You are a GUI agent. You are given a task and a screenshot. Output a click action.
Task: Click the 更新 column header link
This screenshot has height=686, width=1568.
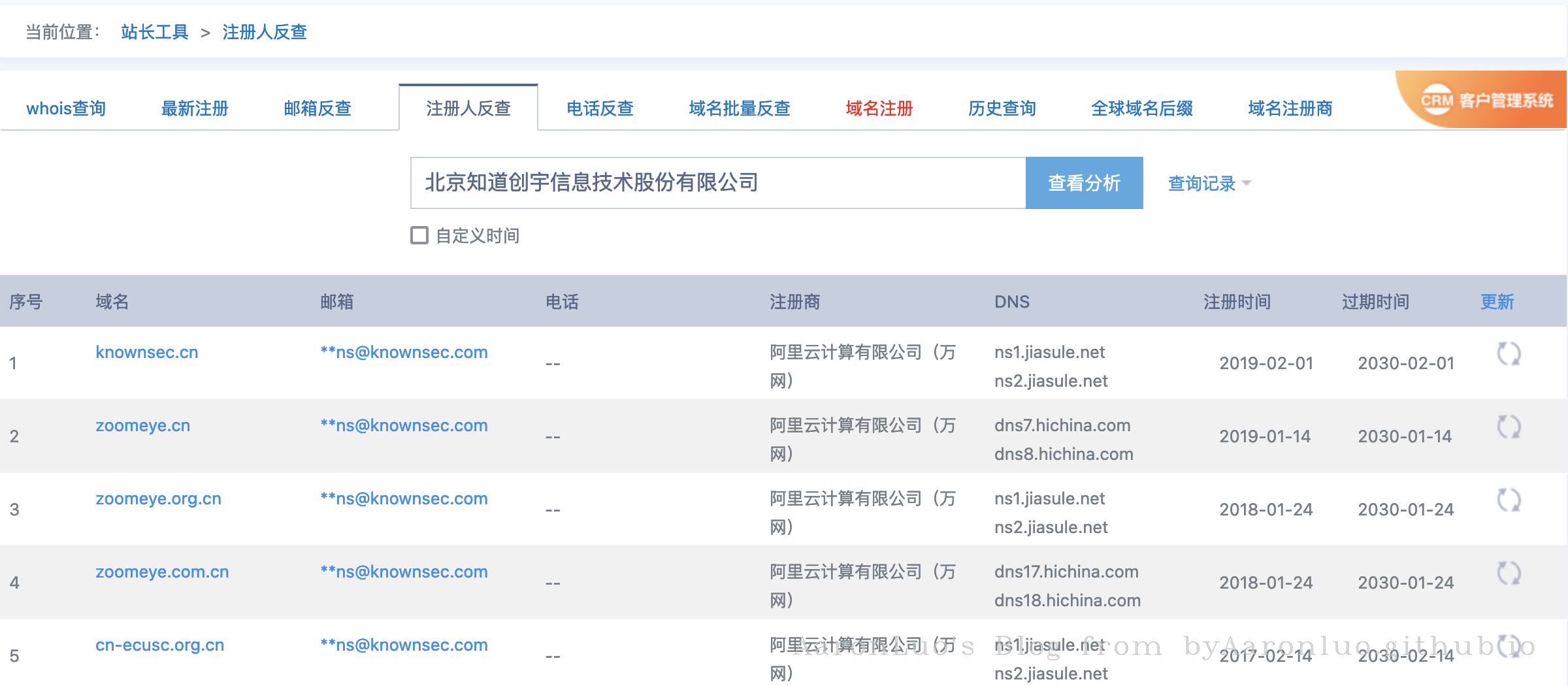1497,302
